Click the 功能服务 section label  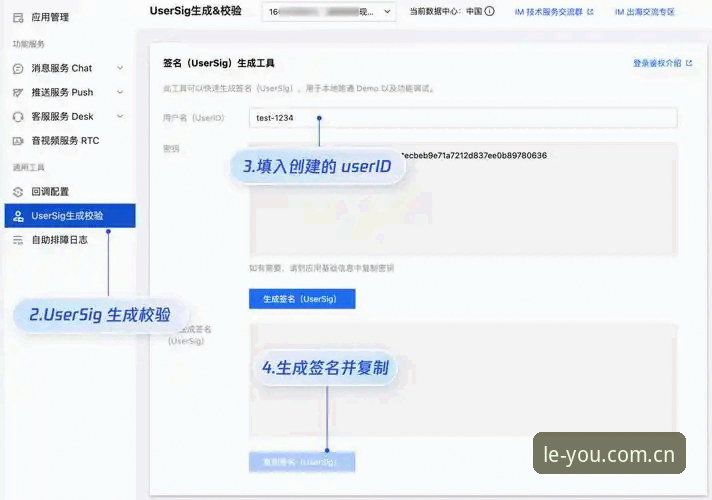pyautogui.click(x=28, y=44)
